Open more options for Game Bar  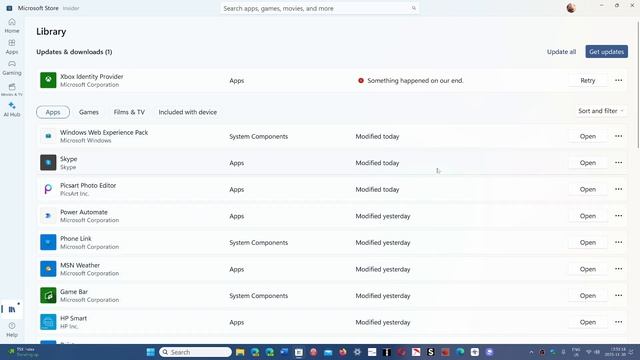pyautogui.click(x=618, y=295)
